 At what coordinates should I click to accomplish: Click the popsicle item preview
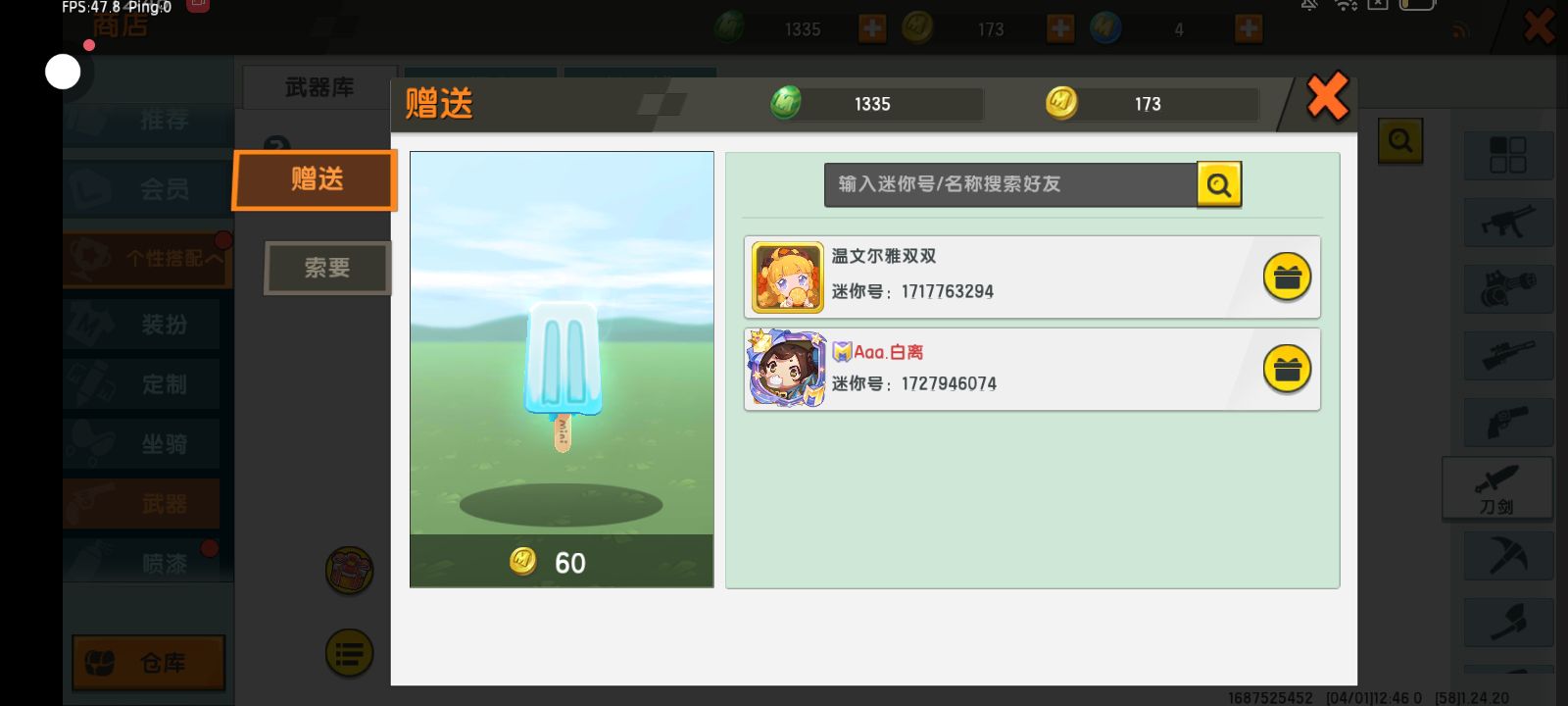tap(562, 370)
